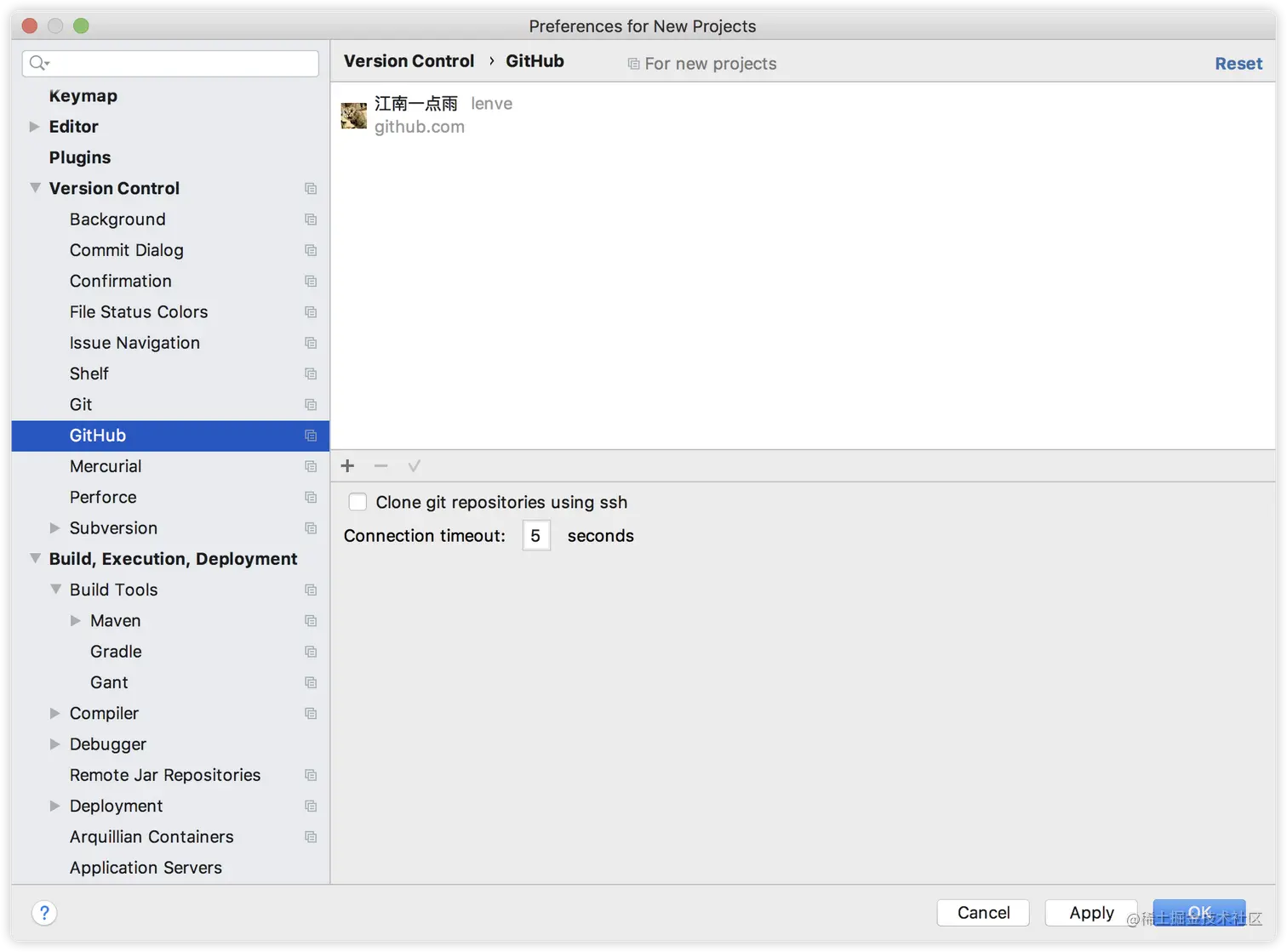Click the Reset link
1287x952 pixels.
point(1238,64)
